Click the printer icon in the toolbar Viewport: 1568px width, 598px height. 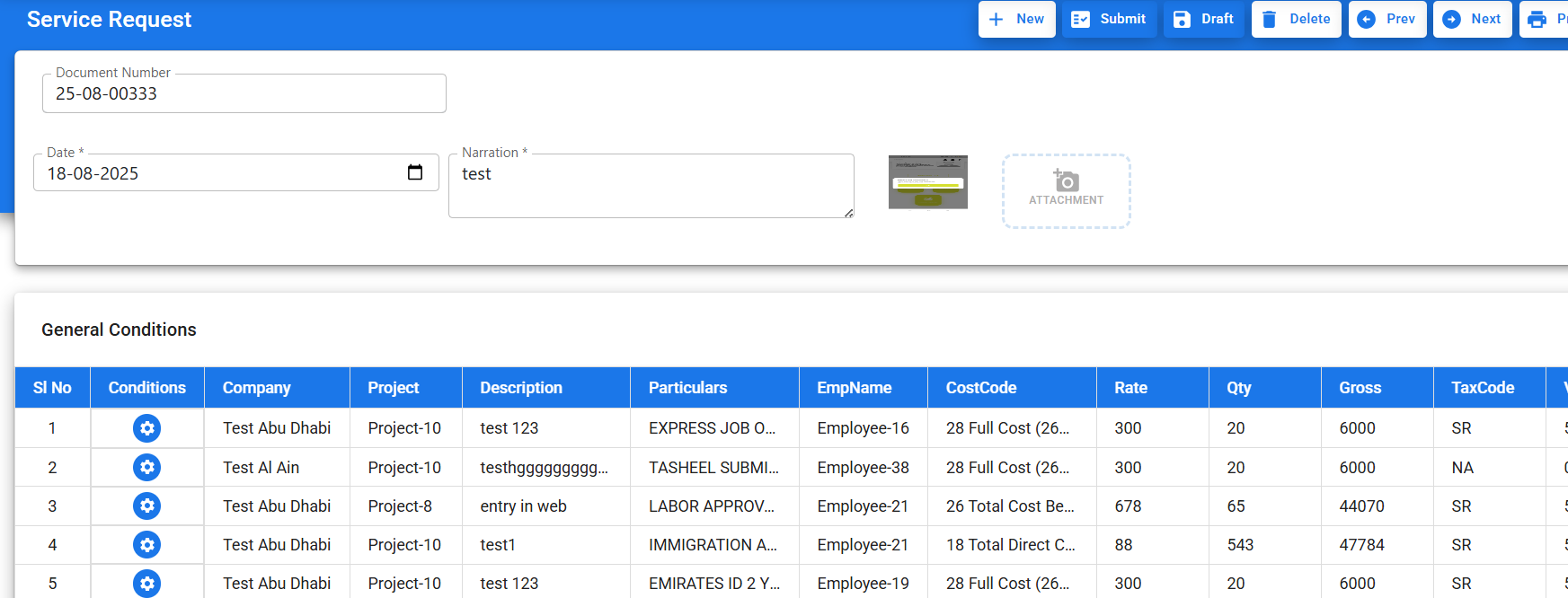(x=1537, y=19)
